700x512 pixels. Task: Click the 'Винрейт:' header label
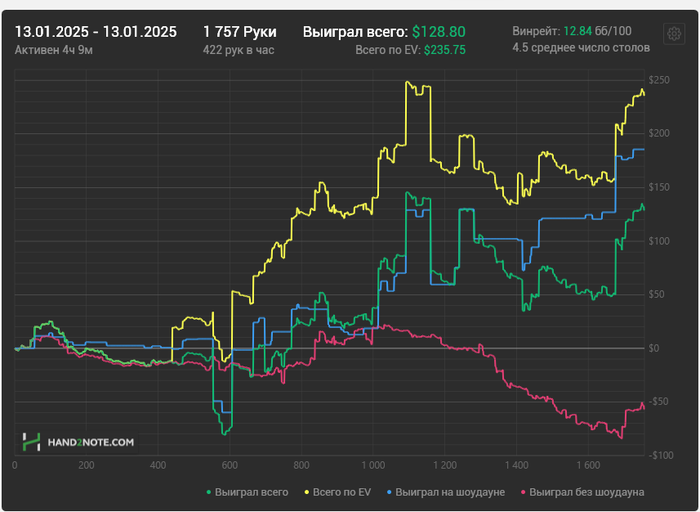pyautogui.click(x=536, y=31)
